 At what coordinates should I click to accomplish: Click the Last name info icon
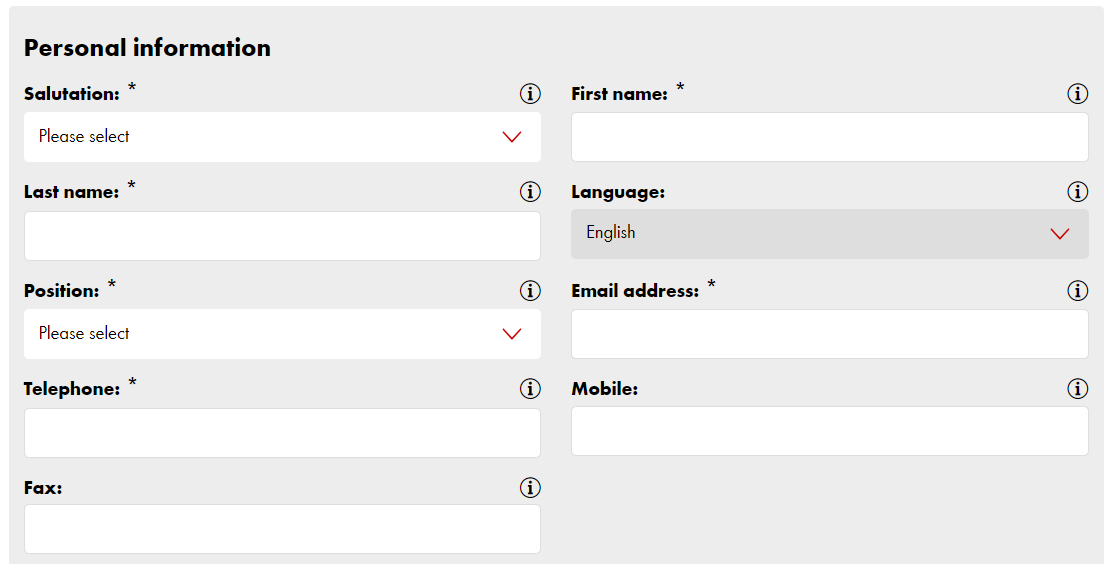[x=530, y=192]
